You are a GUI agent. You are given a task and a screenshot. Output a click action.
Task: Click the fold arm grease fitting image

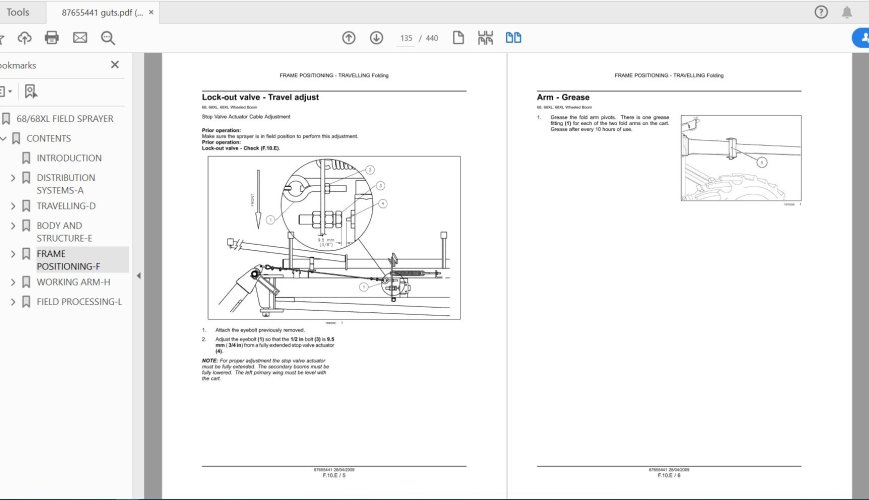[741, 158]
